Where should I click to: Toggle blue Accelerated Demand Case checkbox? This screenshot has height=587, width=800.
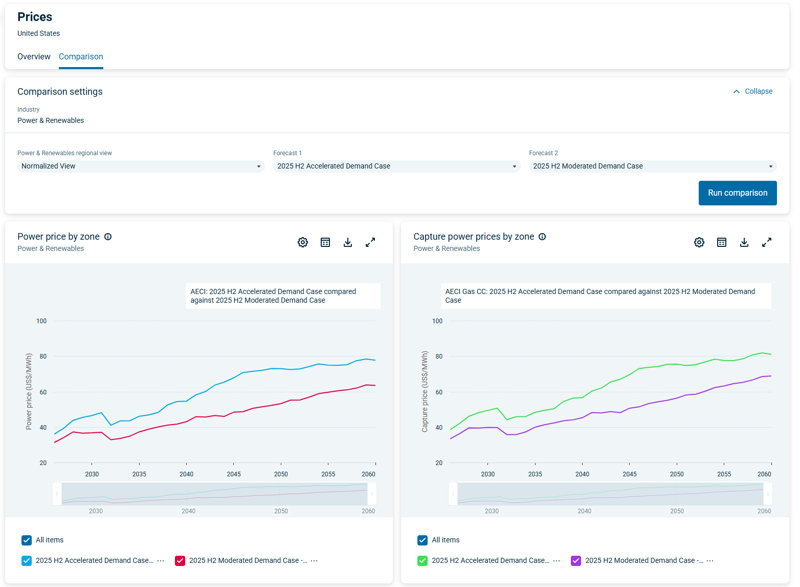(27, 561)
